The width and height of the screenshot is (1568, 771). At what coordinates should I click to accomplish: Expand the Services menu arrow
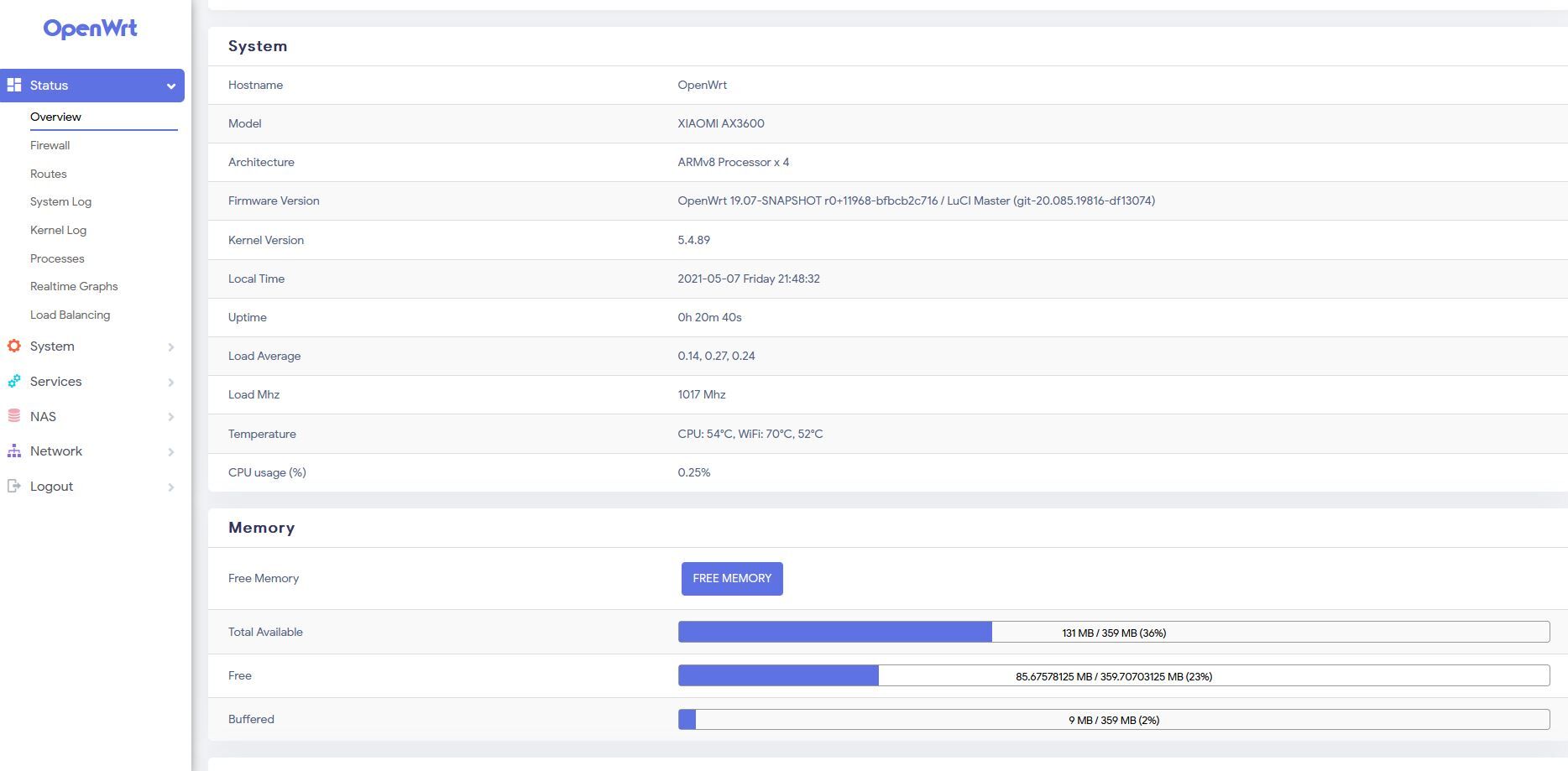click(x=171, y=382)
